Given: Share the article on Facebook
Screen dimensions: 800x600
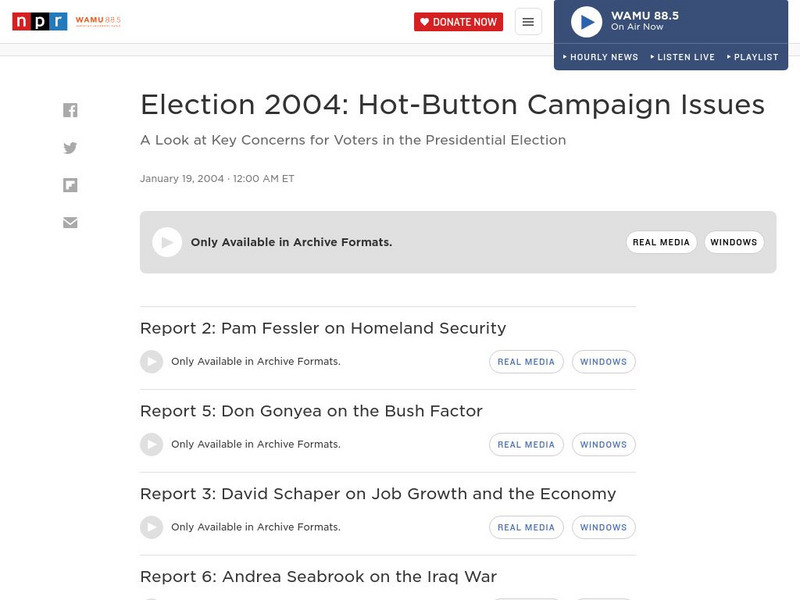Looking at the screenshot, I should point(70,109).
